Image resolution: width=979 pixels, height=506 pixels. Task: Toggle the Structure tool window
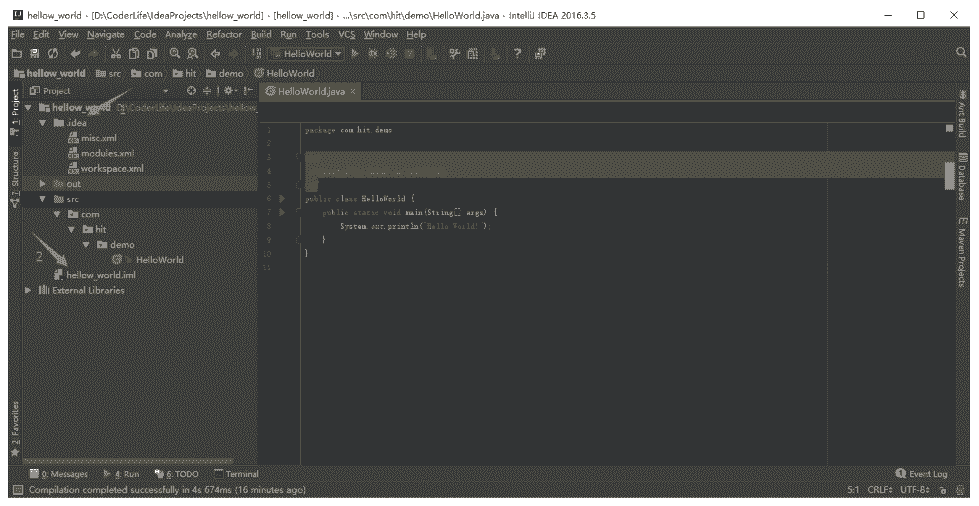[x=15, y=177]
